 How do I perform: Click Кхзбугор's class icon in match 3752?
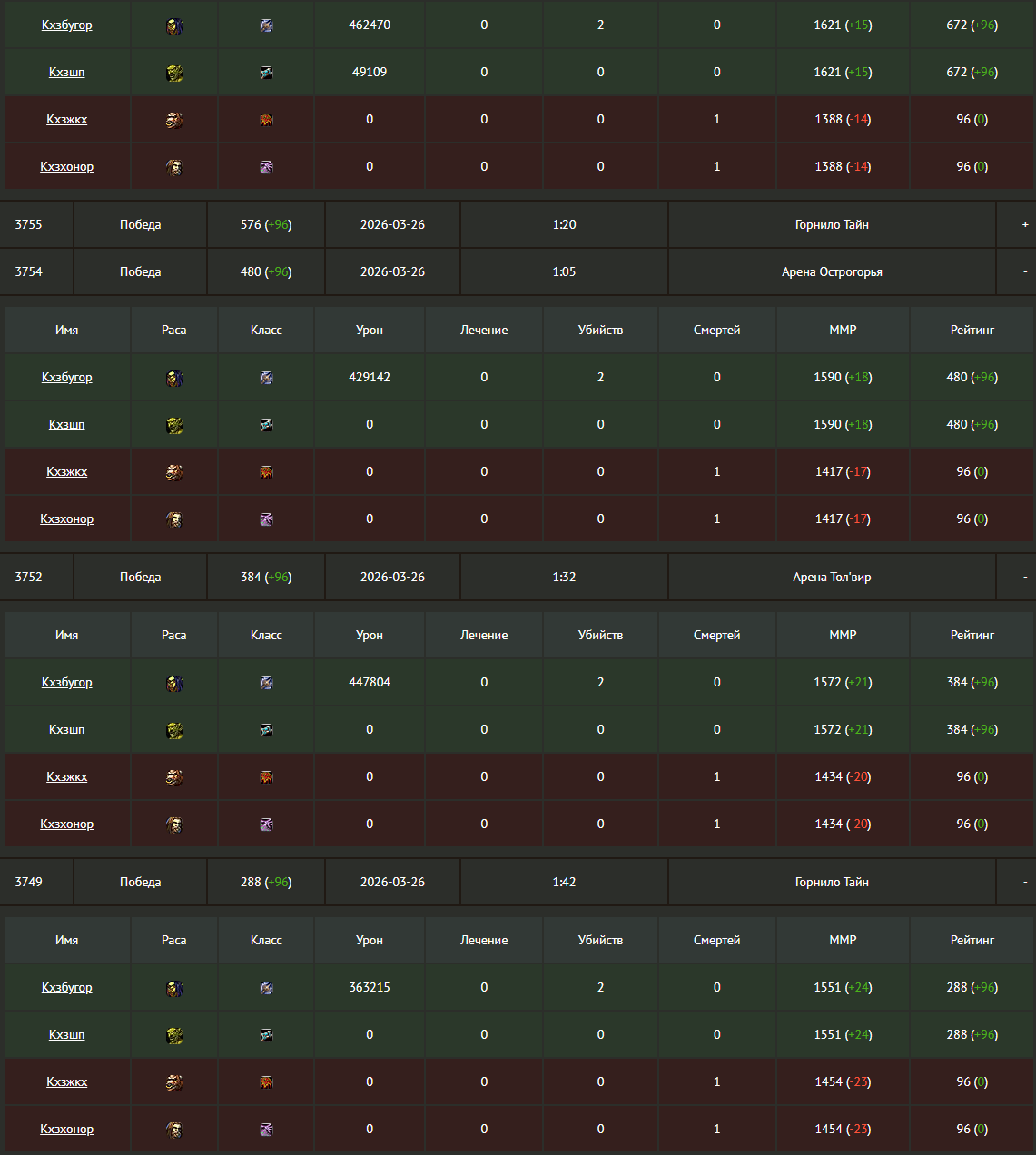(x=266, y=683)
